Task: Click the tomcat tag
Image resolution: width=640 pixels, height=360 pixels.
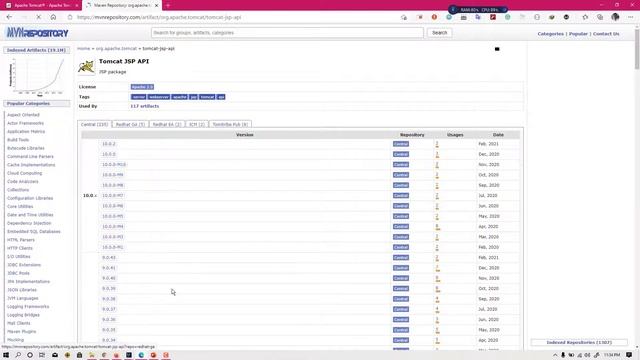Action: pos(207,97)
